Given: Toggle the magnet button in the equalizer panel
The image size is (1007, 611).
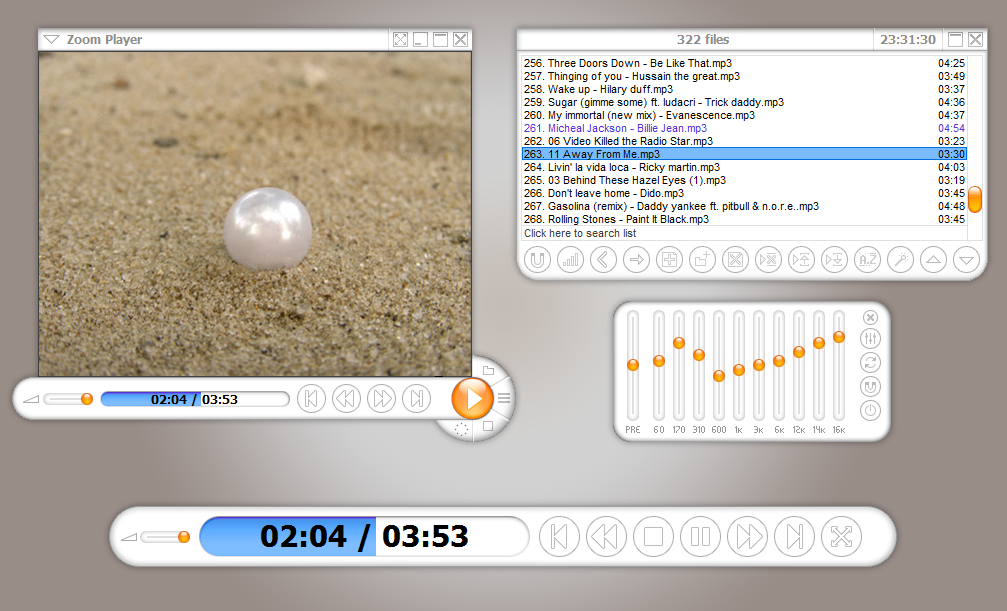Looking at the screenshot, I should point(870,386).
